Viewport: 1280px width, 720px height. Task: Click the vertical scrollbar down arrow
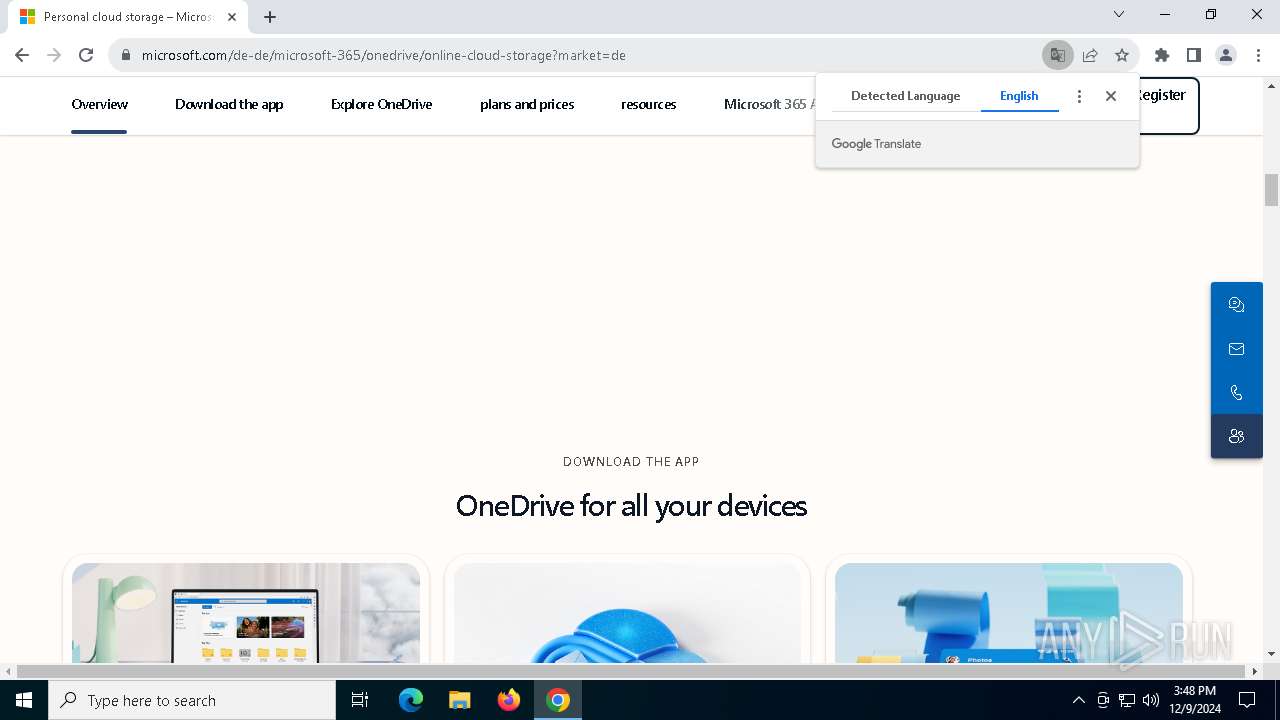pyautogui.click(x=1271, y=654)
